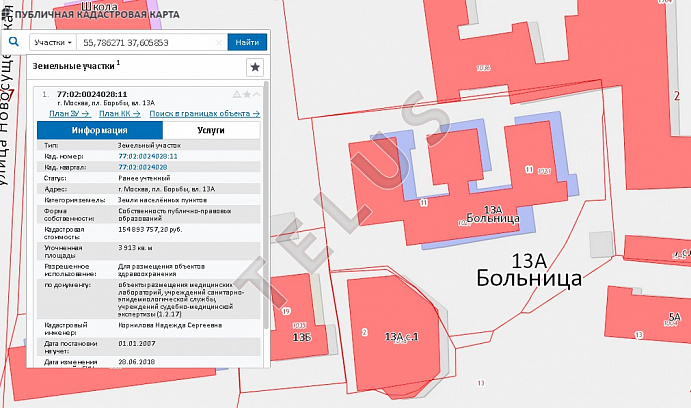
Task: Click the warning triangle icon on result
Action: (x=237, y=94)
